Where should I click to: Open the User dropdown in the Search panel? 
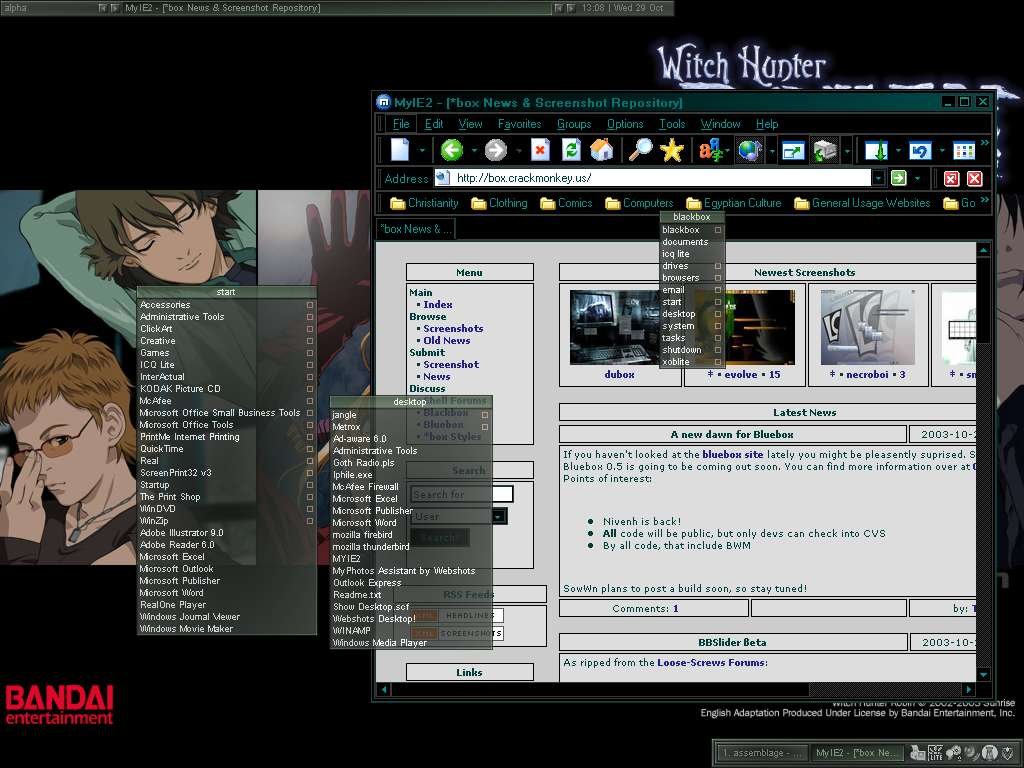point(498,517)
